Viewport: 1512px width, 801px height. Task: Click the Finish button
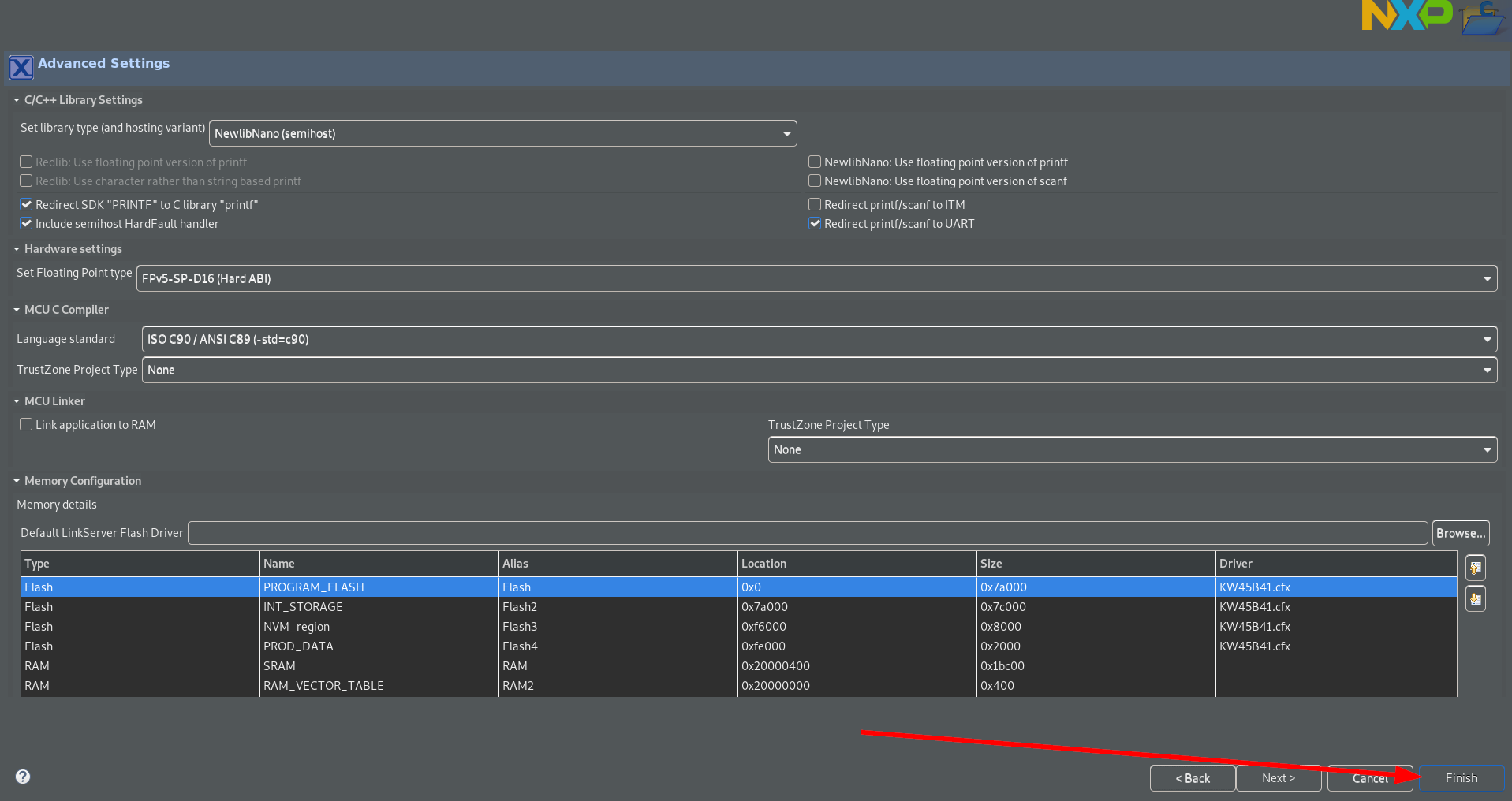point(1460,777)
